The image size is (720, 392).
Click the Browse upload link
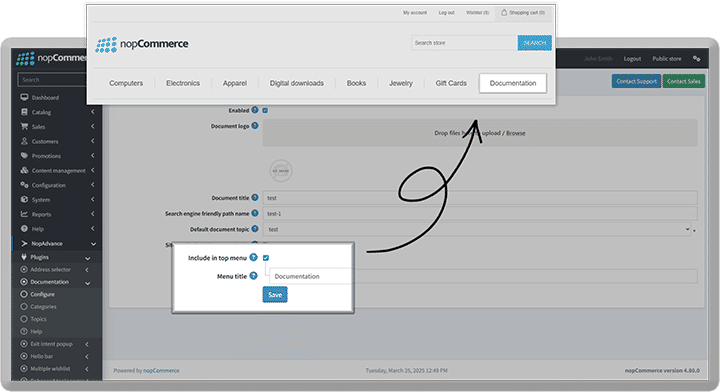coord(516,133)
